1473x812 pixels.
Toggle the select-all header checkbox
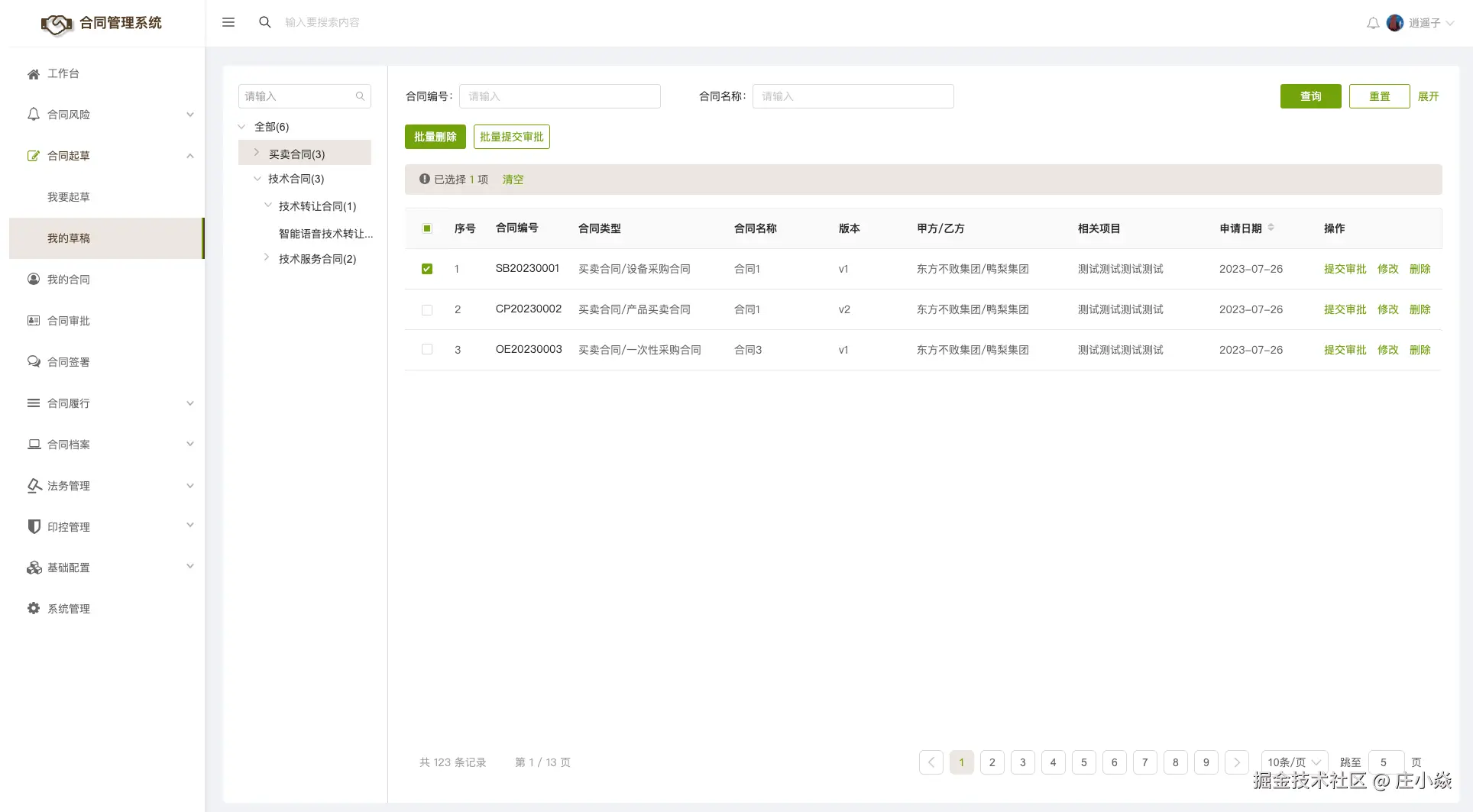click(427, 228)
